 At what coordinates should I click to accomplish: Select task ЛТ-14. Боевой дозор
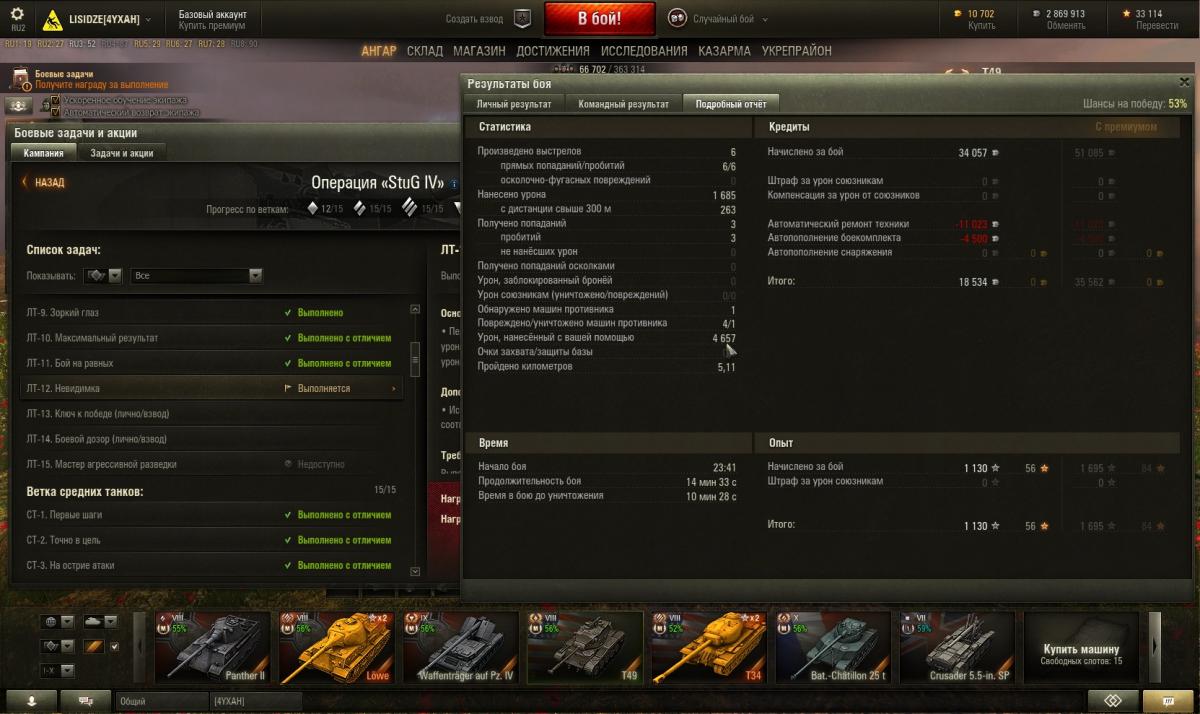212,439
